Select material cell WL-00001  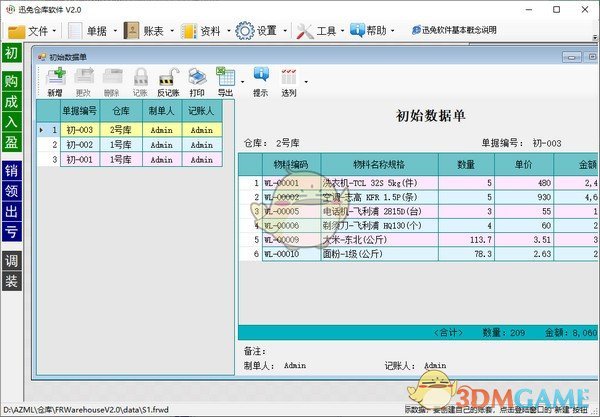291,183
